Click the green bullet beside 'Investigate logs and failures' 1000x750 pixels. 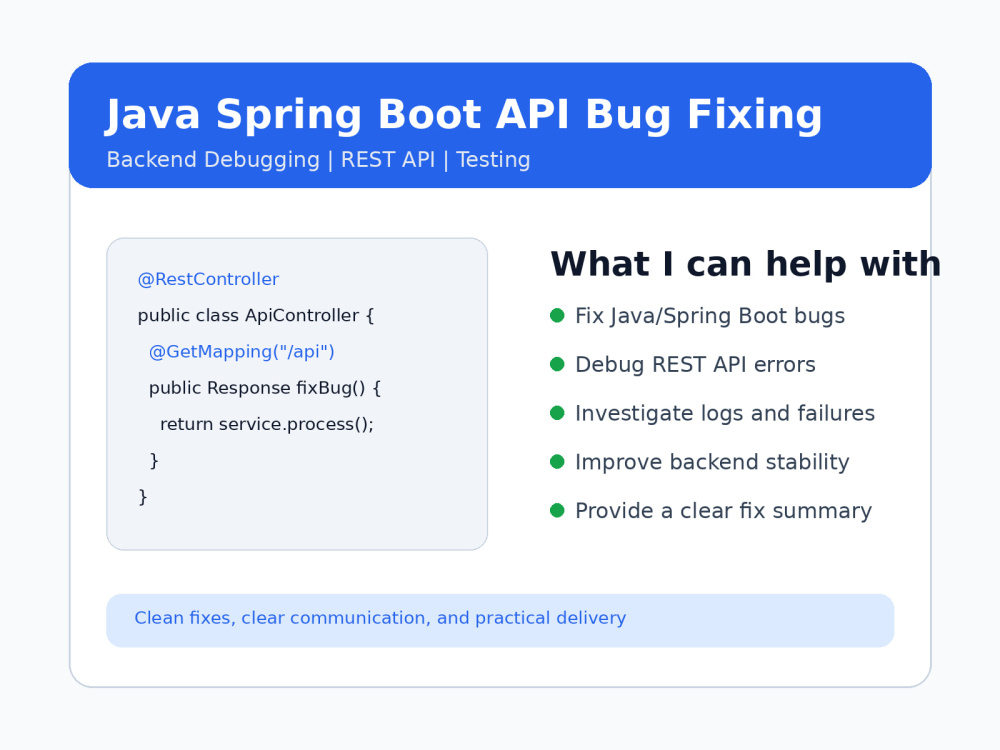[x=557, y=413]
